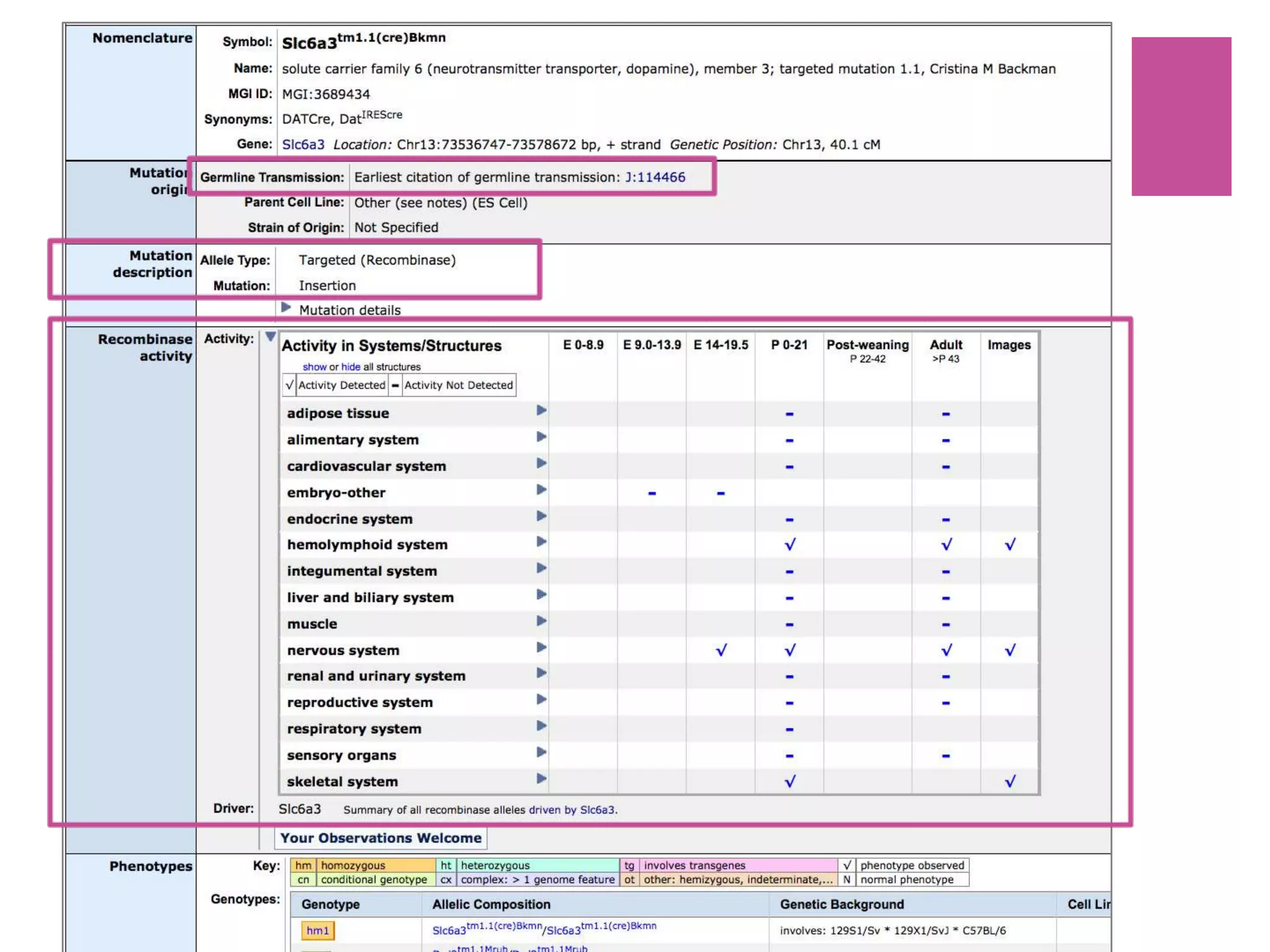Click the magenta color block
The image size is (1270, 952).
click(x=1181, y=117)
